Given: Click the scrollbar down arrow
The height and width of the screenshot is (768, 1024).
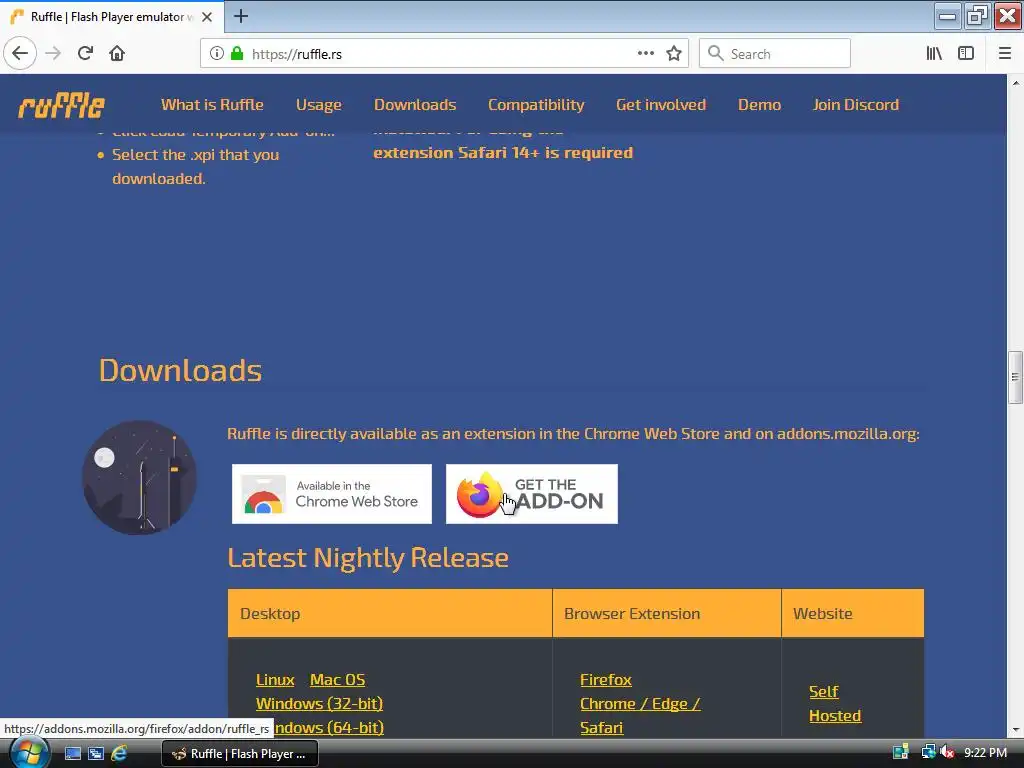Looking at the screenshot, I should tap(1016, 729).
